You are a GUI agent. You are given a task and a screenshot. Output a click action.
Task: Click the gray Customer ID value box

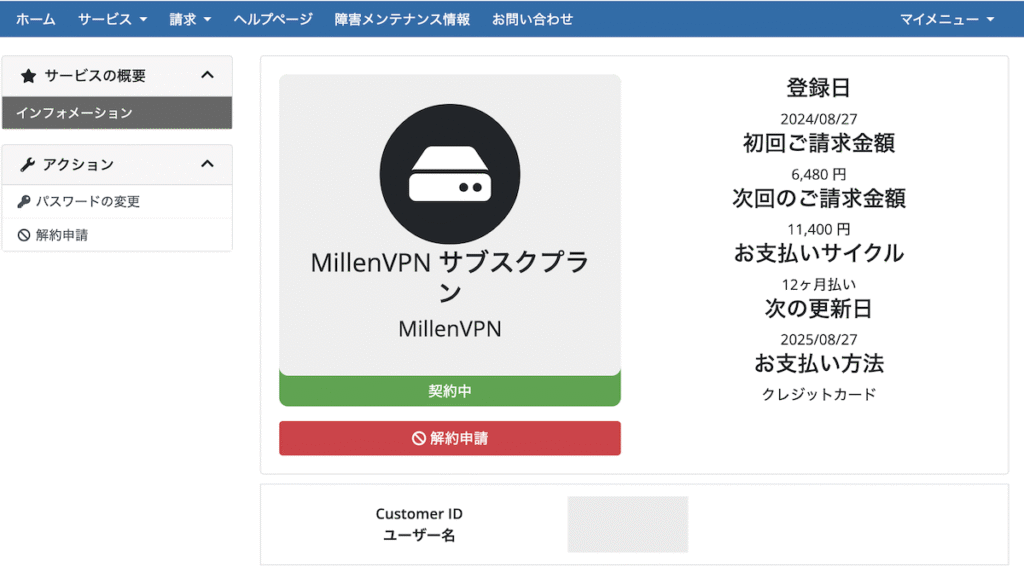(x=627, y=524)
